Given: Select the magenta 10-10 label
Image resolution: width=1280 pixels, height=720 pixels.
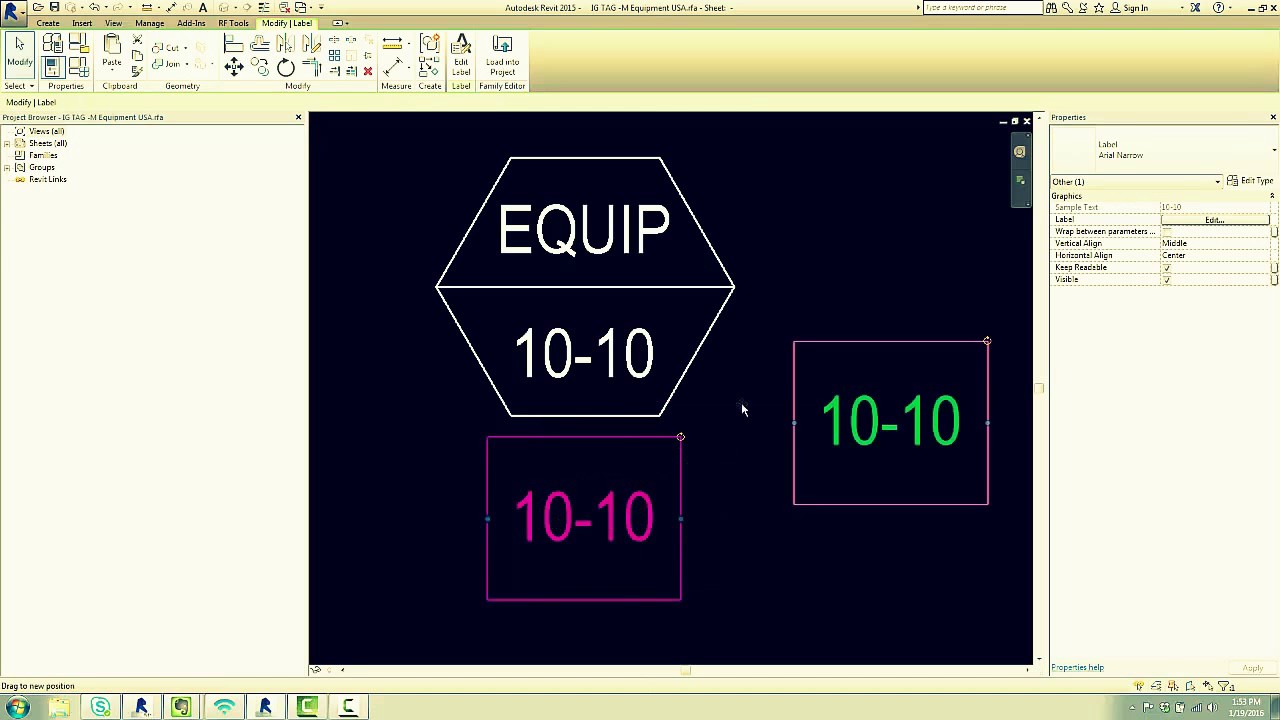Looking at the screenshot, I should click(584, 517).
